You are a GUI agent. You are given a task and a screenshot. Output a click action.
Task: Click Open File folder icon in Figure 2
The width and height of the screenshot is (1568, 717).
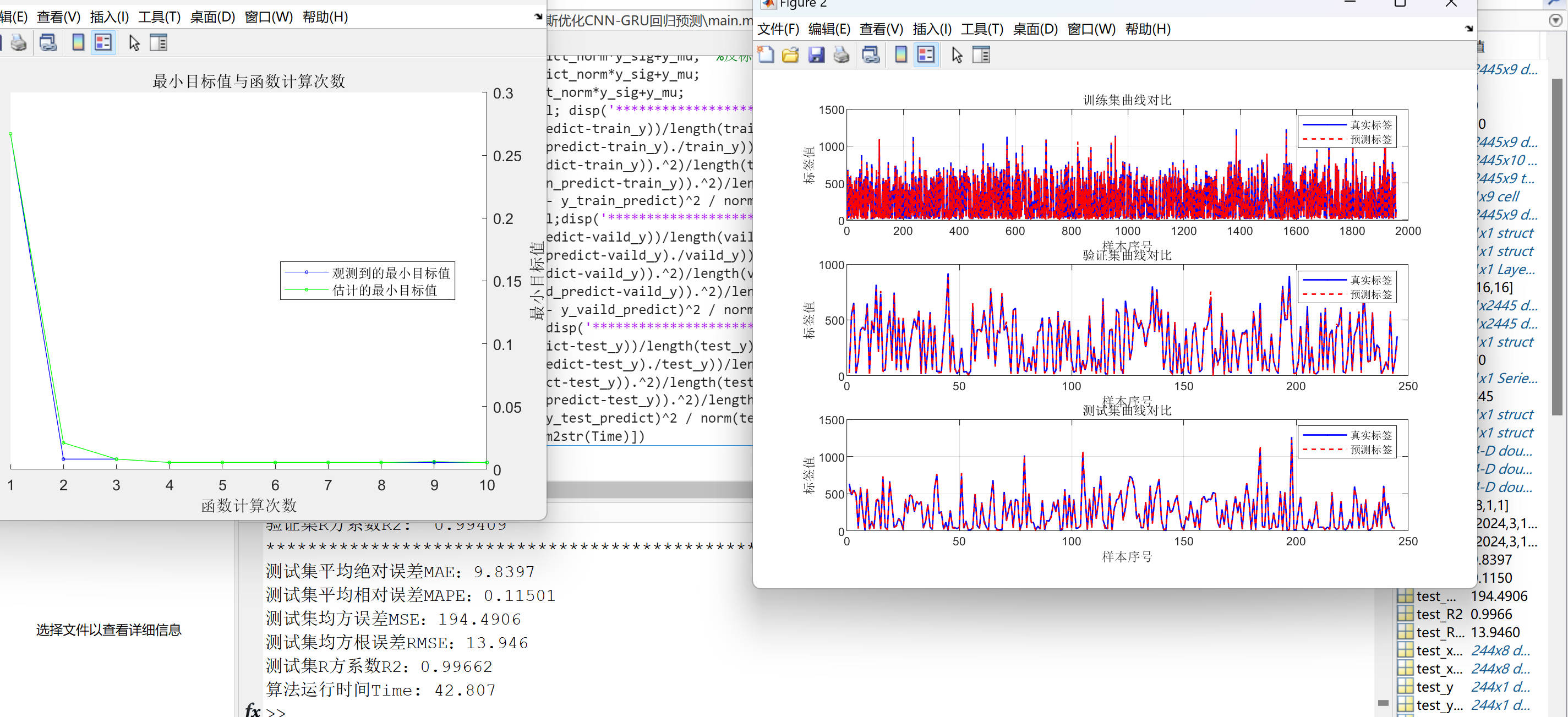pos(790,56)
